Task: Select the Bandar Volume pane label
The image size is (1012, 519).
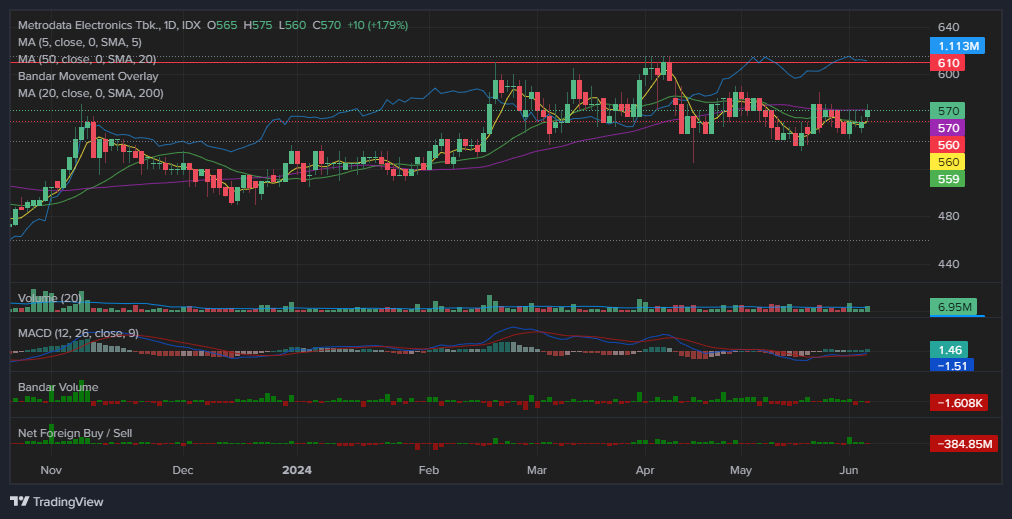Action: [58, 387]
